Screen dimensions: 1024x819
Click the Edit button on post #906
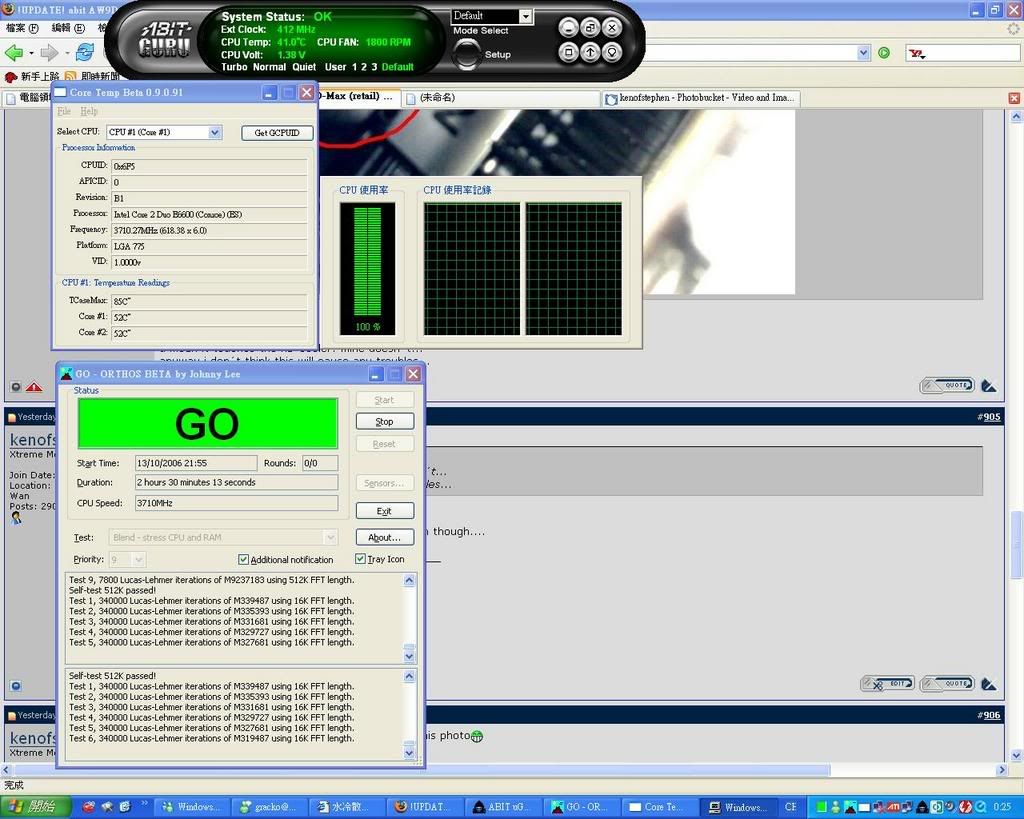click(888, 684)
